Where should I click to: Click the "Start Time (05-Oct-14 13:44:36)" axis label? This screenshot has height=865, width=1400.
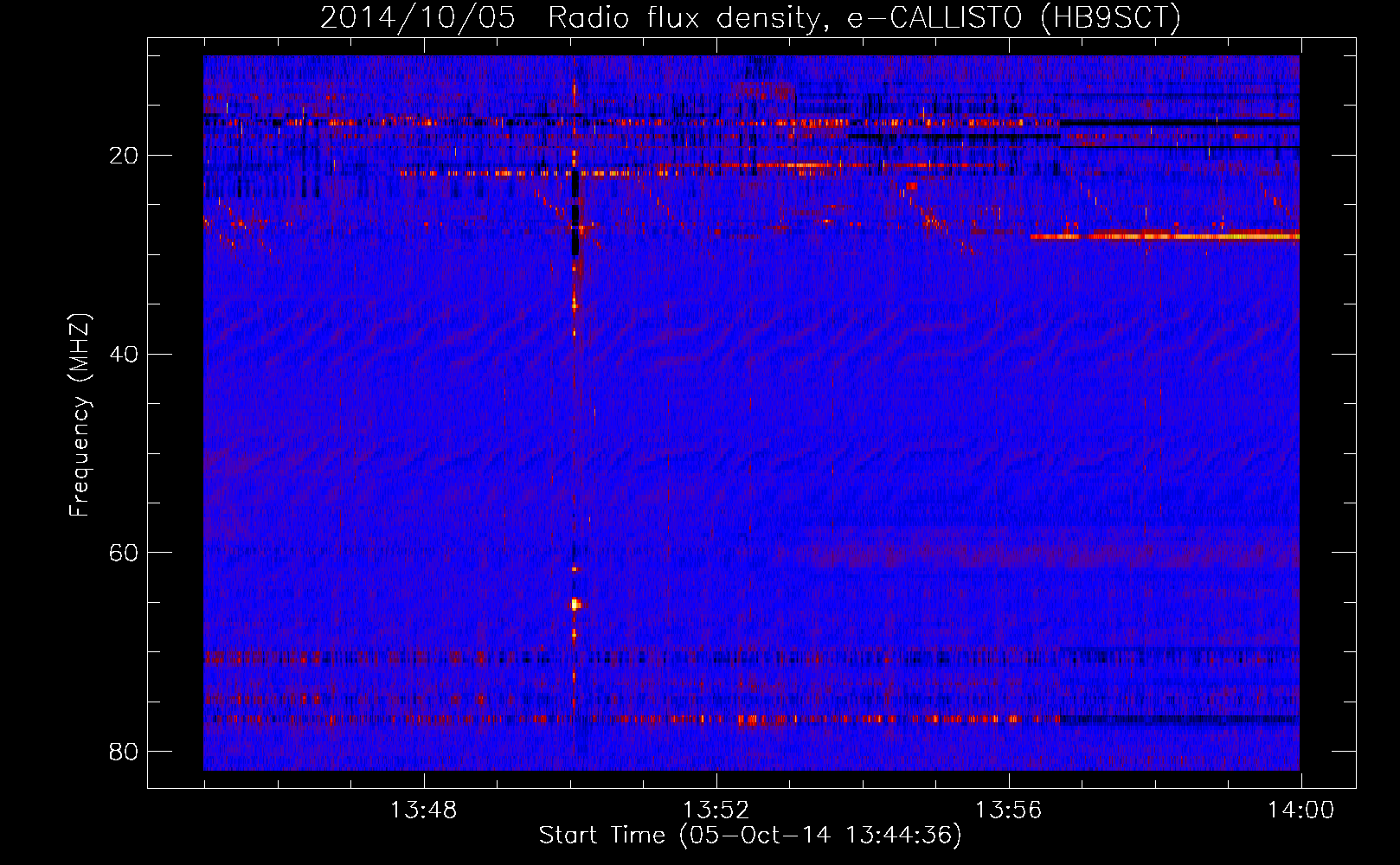point(750,836)
